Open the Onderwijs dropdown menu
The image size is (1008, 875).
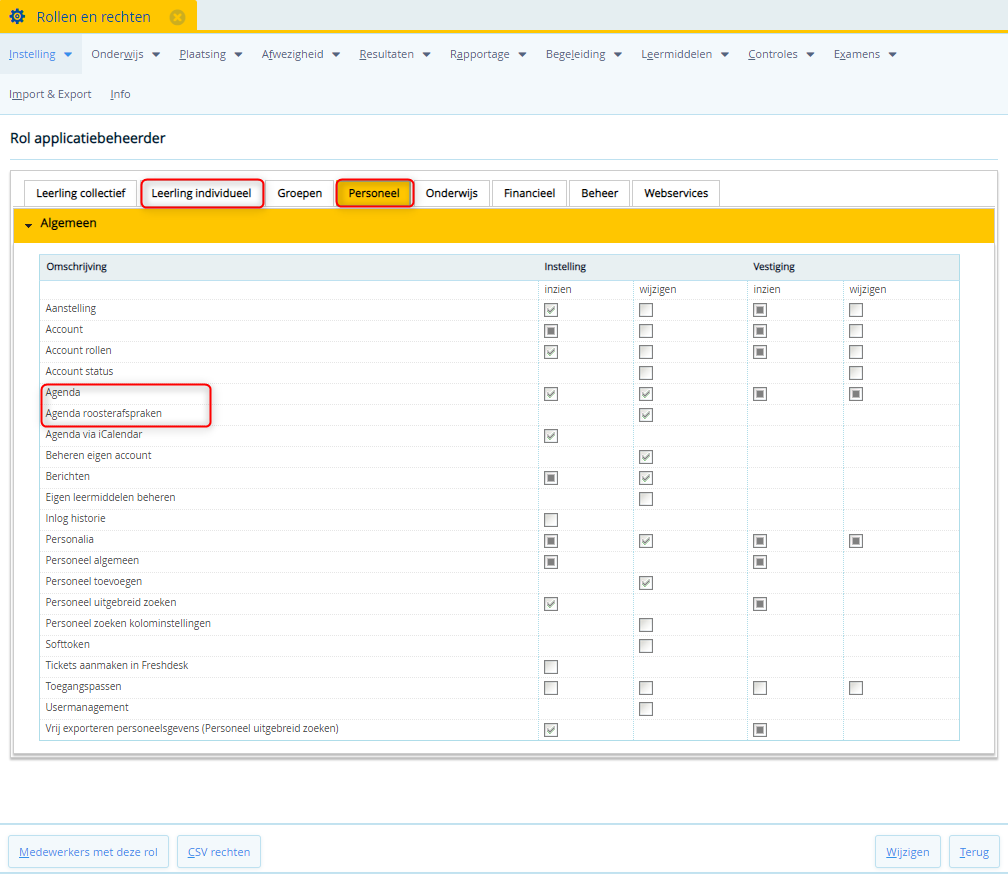coord(125,55)
